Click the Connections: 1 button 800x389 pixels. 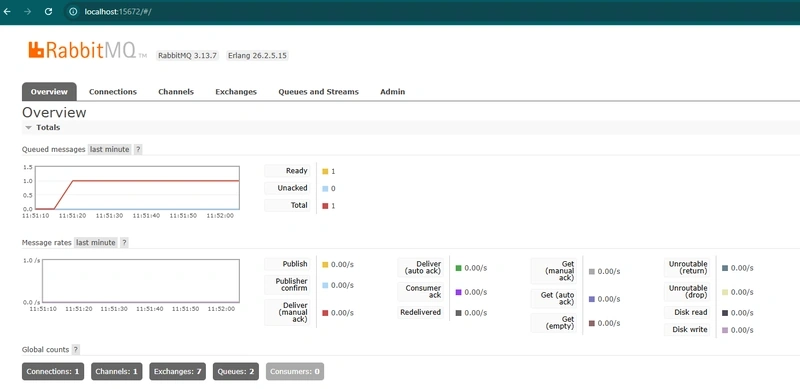pos(53,372)
